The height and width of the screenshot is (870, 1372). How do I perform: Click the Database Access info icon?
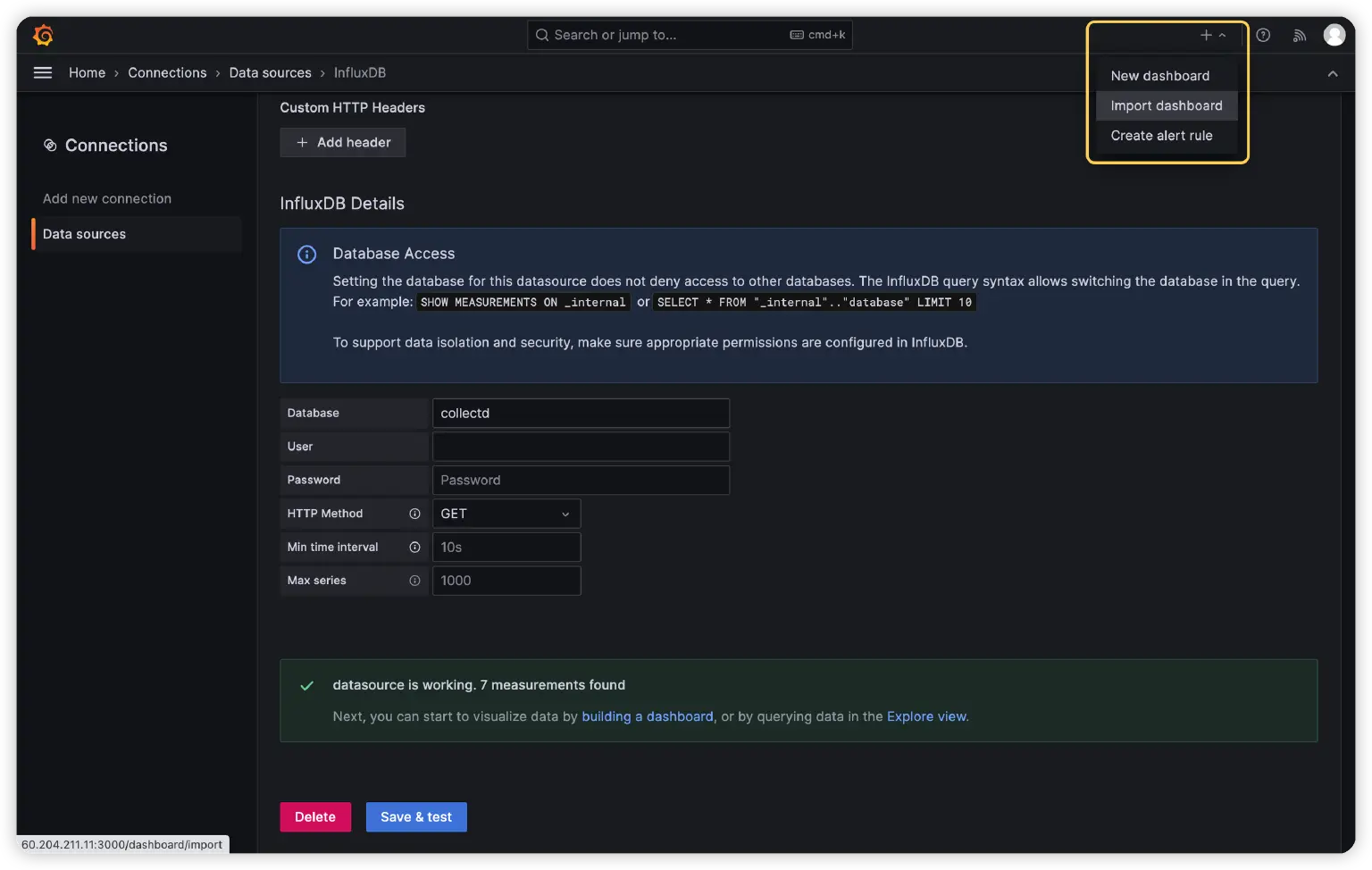coord(306,254)
